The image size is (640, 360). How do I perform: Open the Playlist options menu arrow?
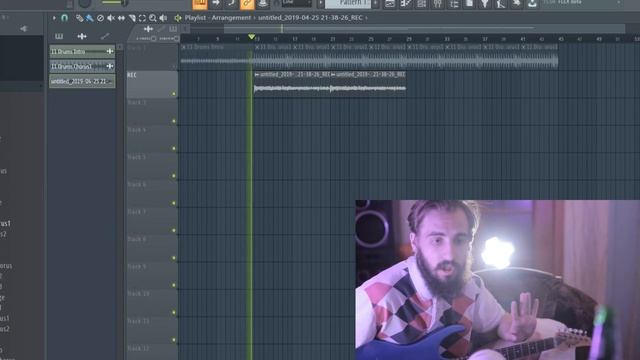[x=54, y=18]
